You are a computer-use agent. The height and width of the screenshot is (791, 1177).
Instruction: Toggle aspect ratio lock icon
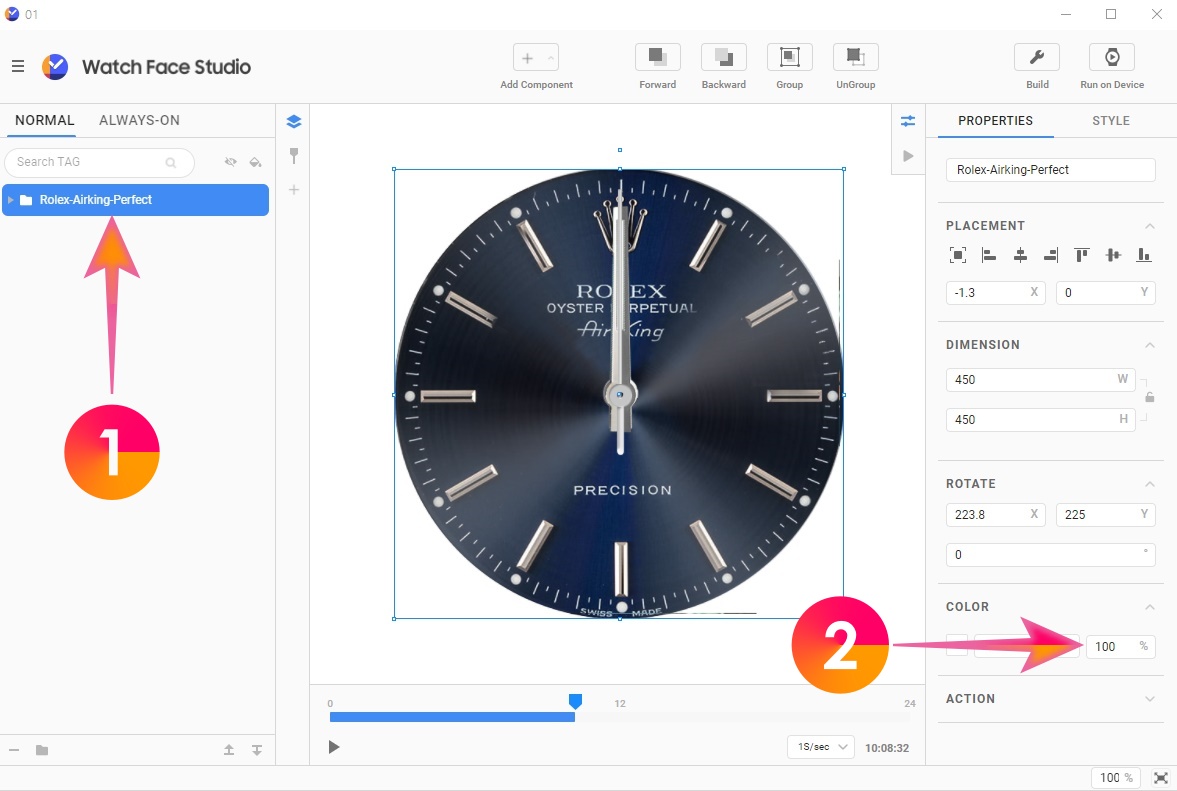pyautogui.click(x=1149, y=398)
